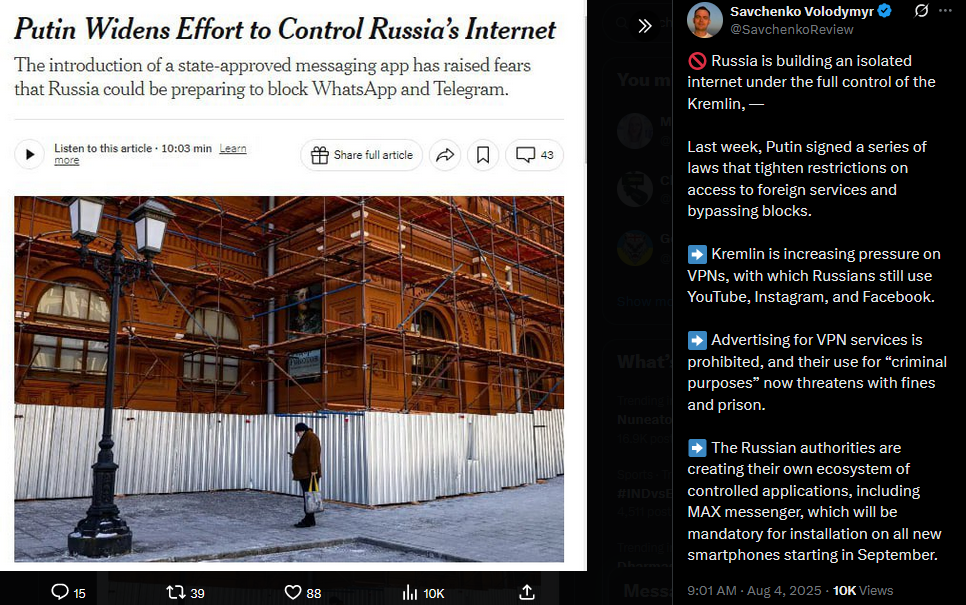Viewport: 966px width, 605px height.
Task: Click the Savchenko Volodymyr display name
Action: tap(802, 11)
